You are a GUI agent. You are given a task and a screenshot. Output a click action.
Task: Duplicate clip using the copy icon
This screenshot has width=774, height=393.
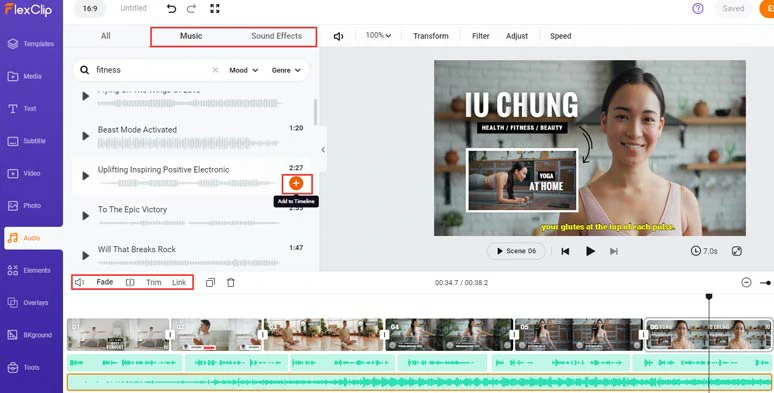coord(210,282)
